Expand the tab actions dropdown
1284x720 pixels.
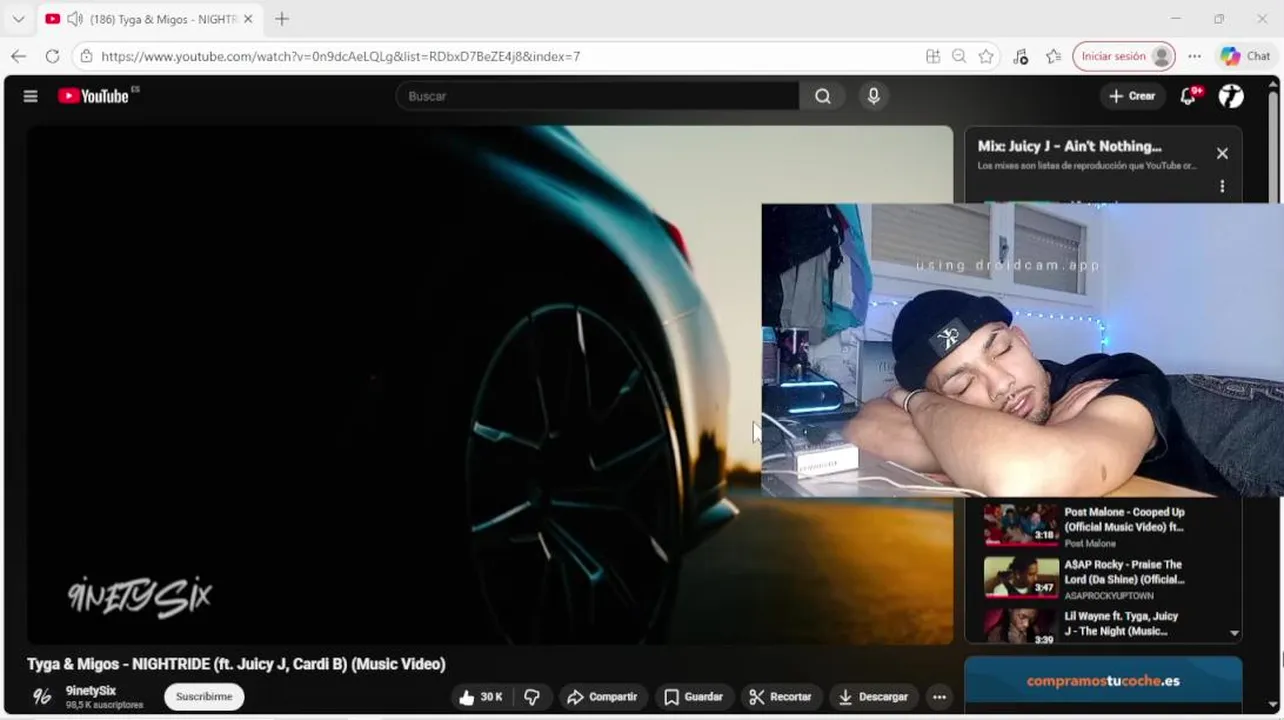tap(17, 19)
